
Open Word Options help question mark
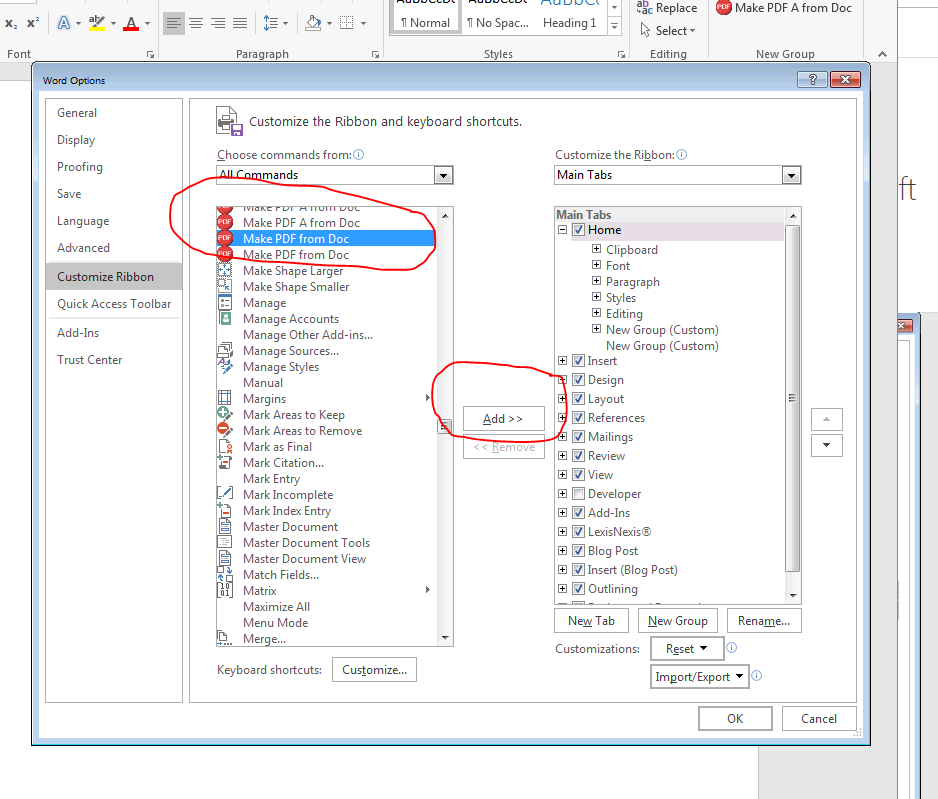812,80
